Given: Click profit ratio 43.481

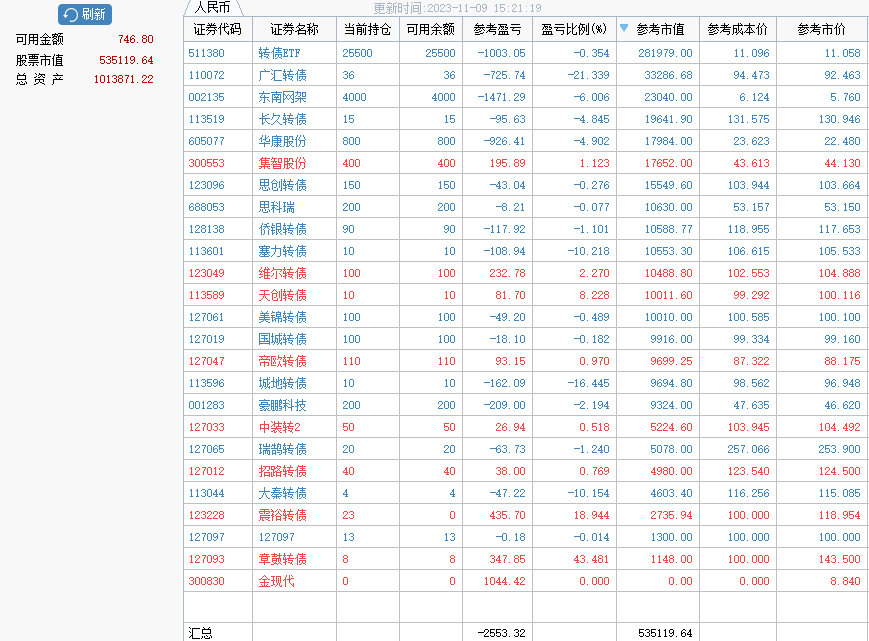Looking at the screenshot, I should (x=591, y=559).
